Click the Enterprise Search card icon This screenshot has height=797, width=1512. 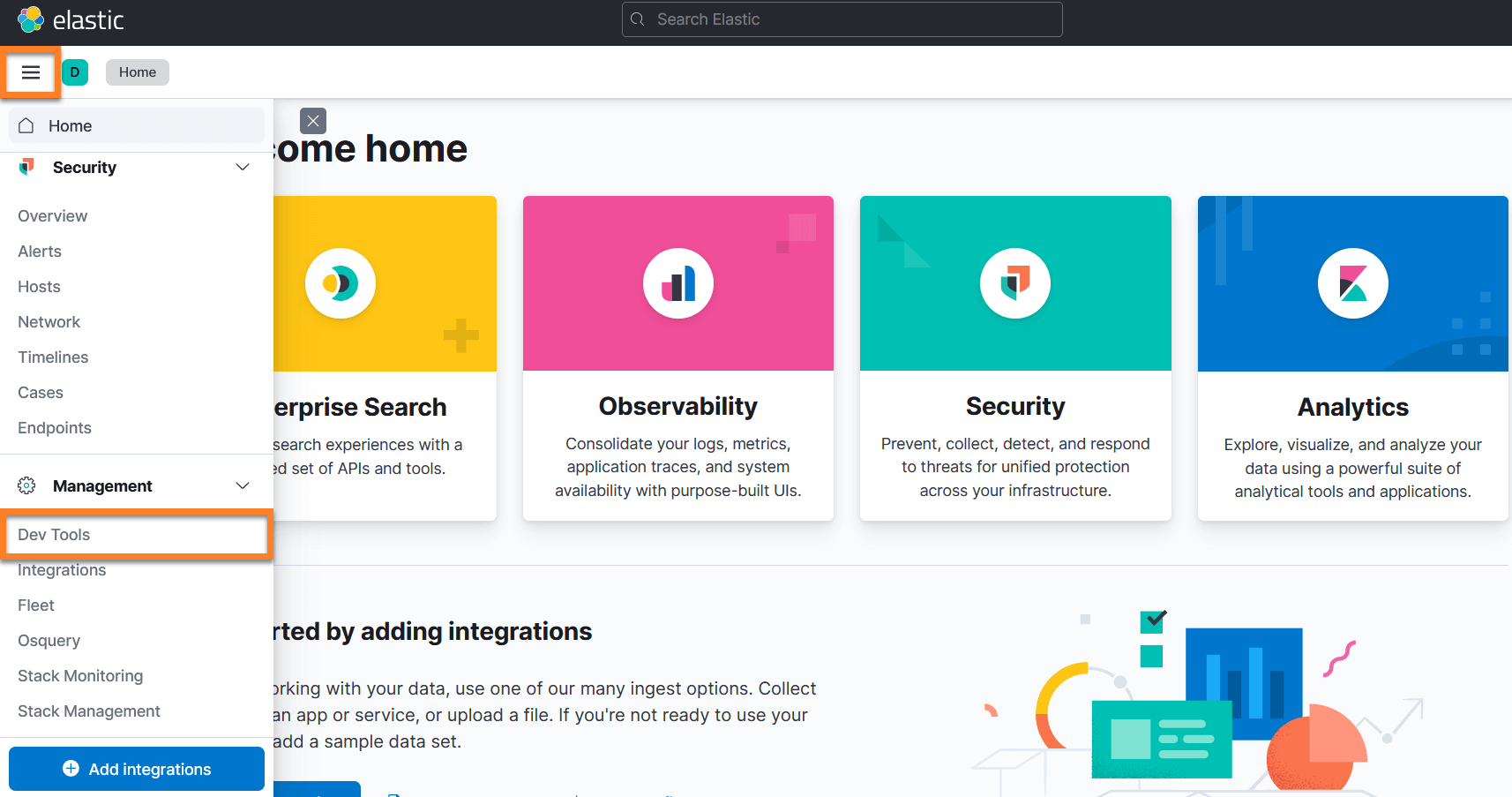341,283
